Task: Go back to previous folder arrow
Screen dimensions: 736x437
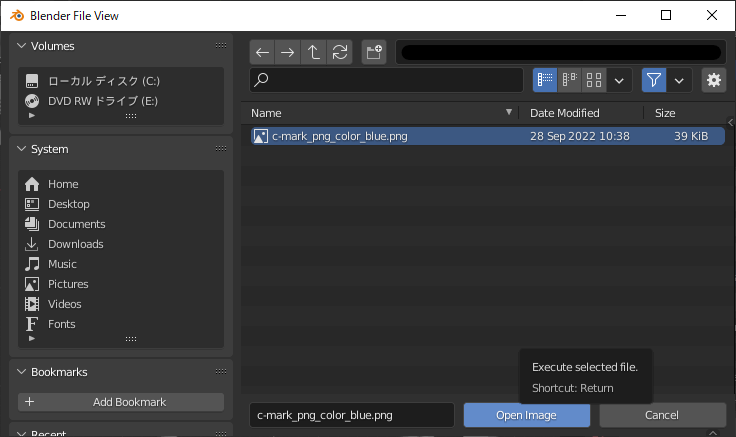Action: coord(262,52)
